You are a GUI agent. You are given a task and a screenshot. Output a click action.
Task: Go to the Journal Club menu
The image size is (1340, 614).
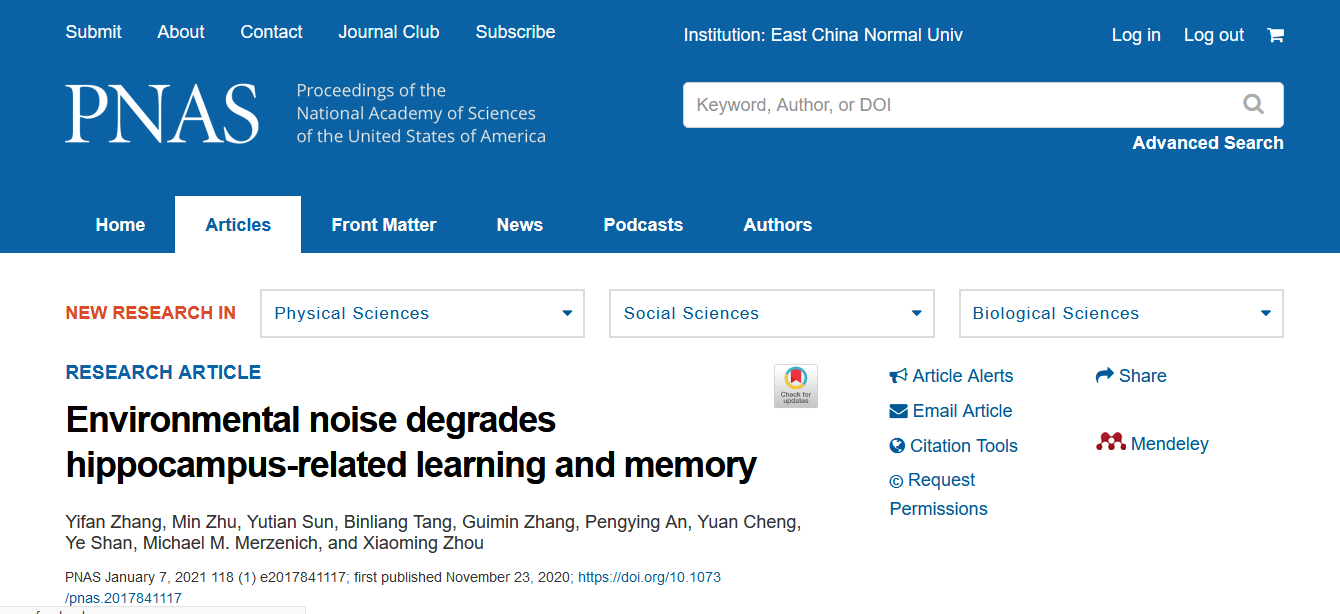(x=388, y=32)
